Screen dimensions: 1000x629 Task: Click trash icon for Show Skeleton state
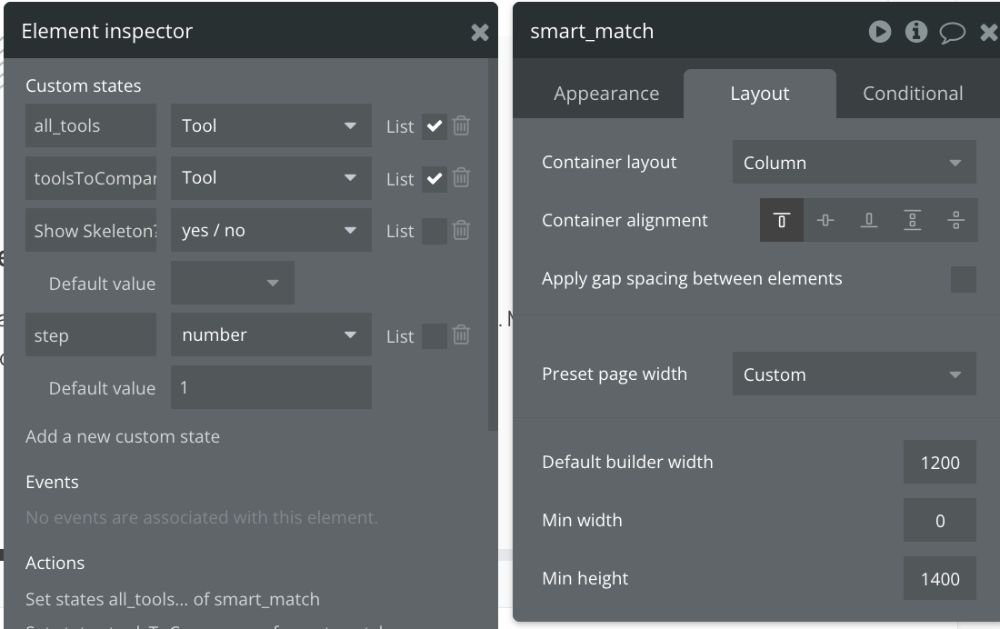461,230
